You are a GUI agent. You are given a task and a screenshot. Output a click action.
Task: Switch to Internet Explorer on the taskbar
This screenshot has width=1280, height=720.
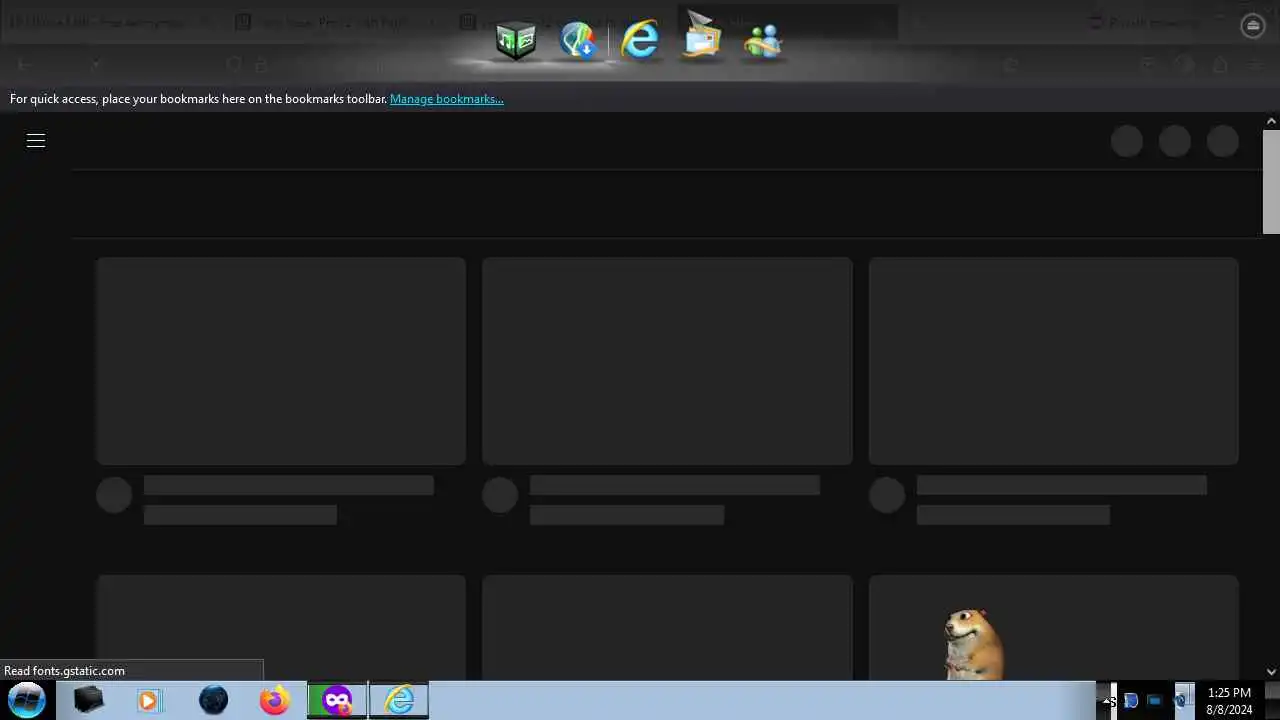coord(399,700)
